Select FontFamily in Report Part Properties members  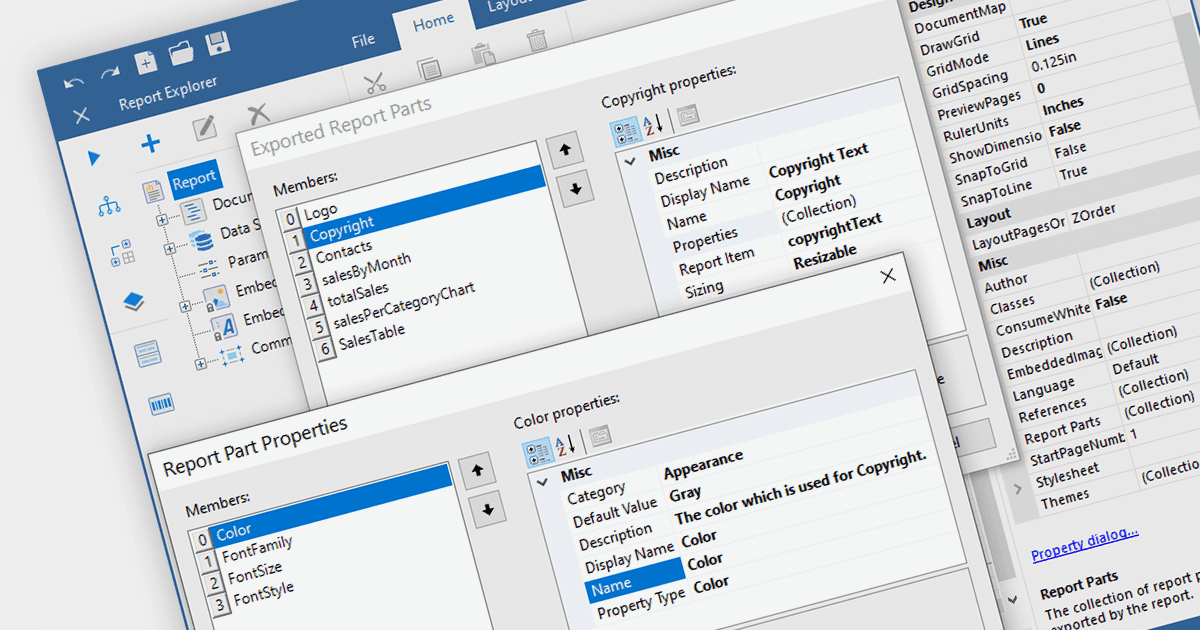coord(257,548)
